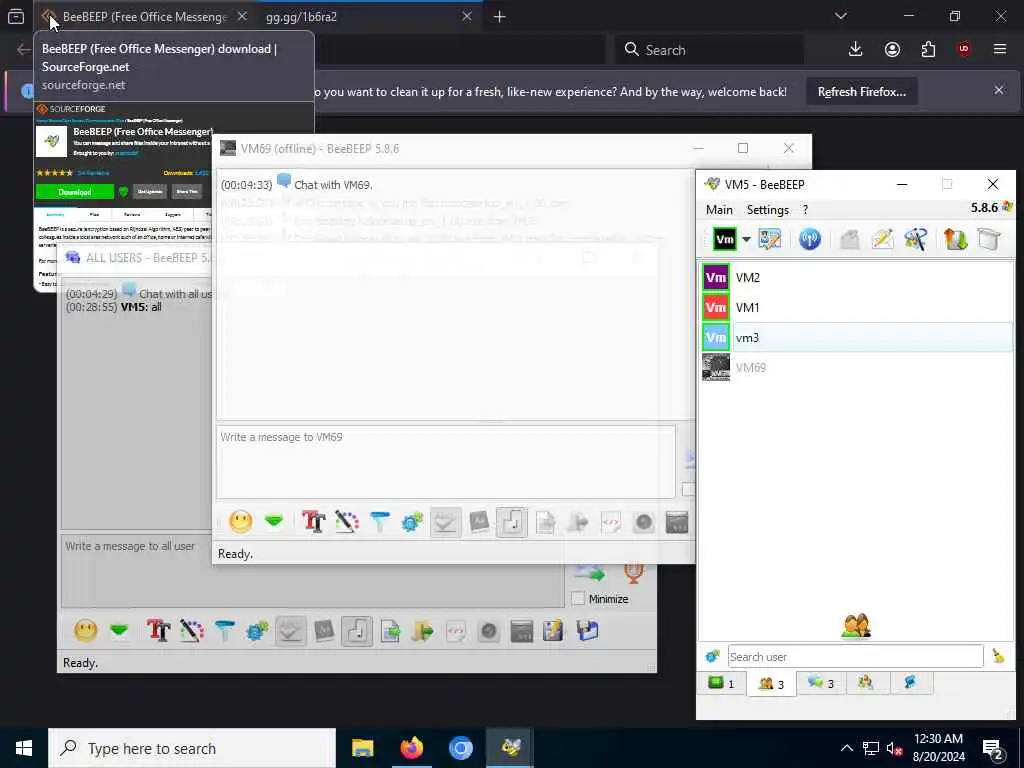The image size is (1024, 768).
Task: Open the tools icon next to the pencil note
Action: 916,239
